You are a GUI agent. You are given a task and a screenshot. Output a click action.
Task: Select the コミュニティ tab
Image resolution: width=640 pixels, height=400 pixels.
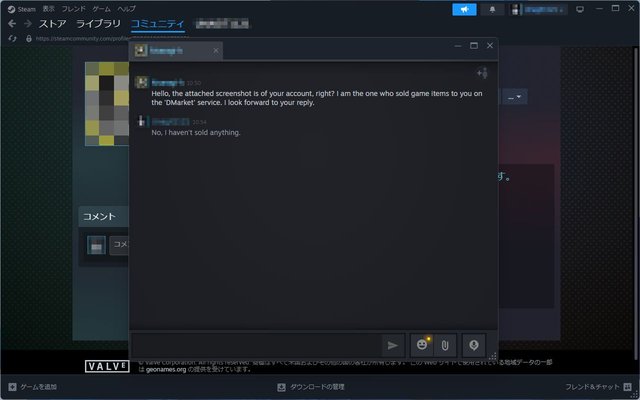click(x=158, y=24)
